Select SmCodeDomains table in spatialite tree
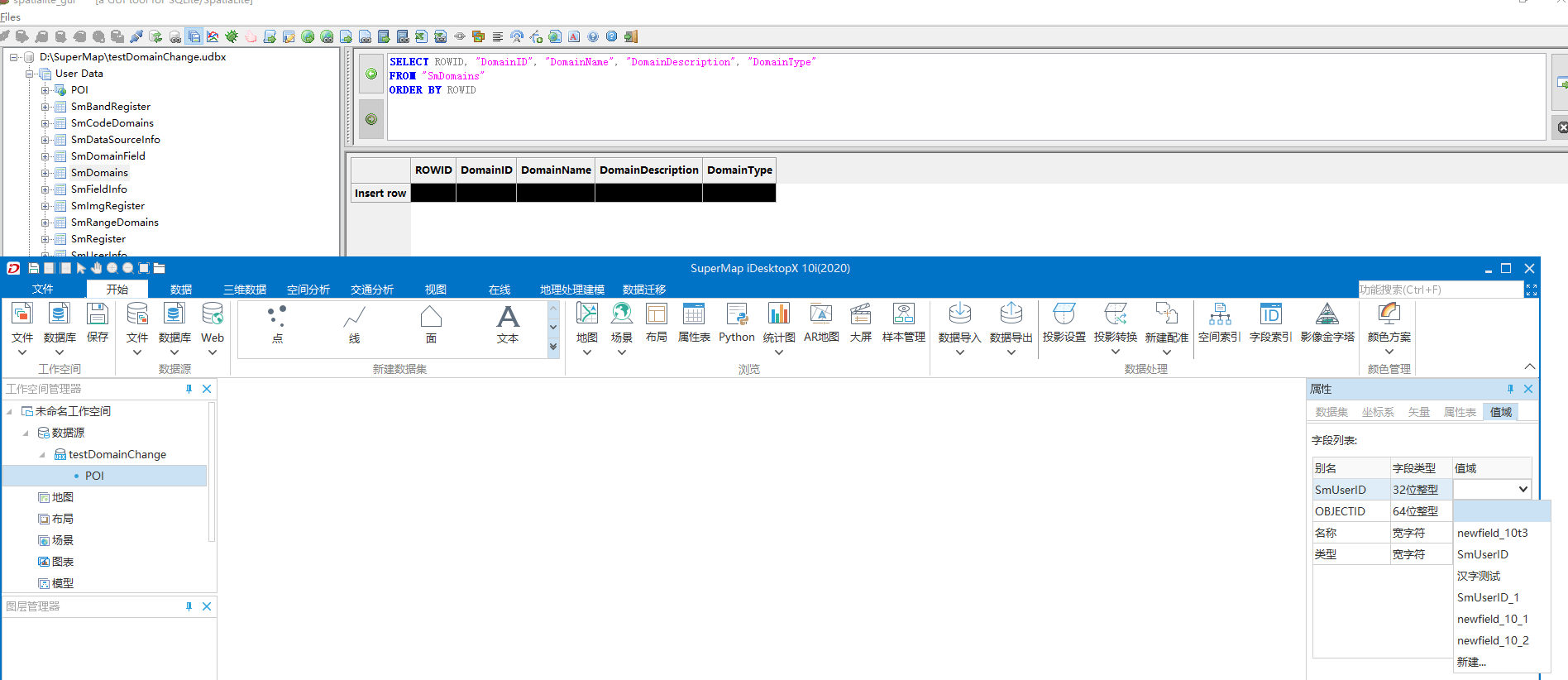The height and width of the screenshot is (680, 1568). (x=112, y=123)
